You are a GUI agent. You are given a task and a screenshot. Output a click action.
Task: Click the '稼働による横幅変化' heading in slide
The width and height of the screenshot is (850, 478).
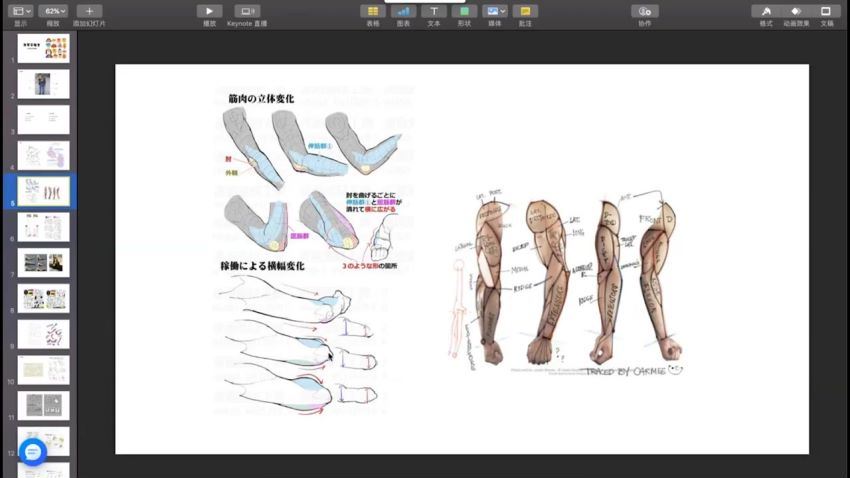click(x=262, y=266)
